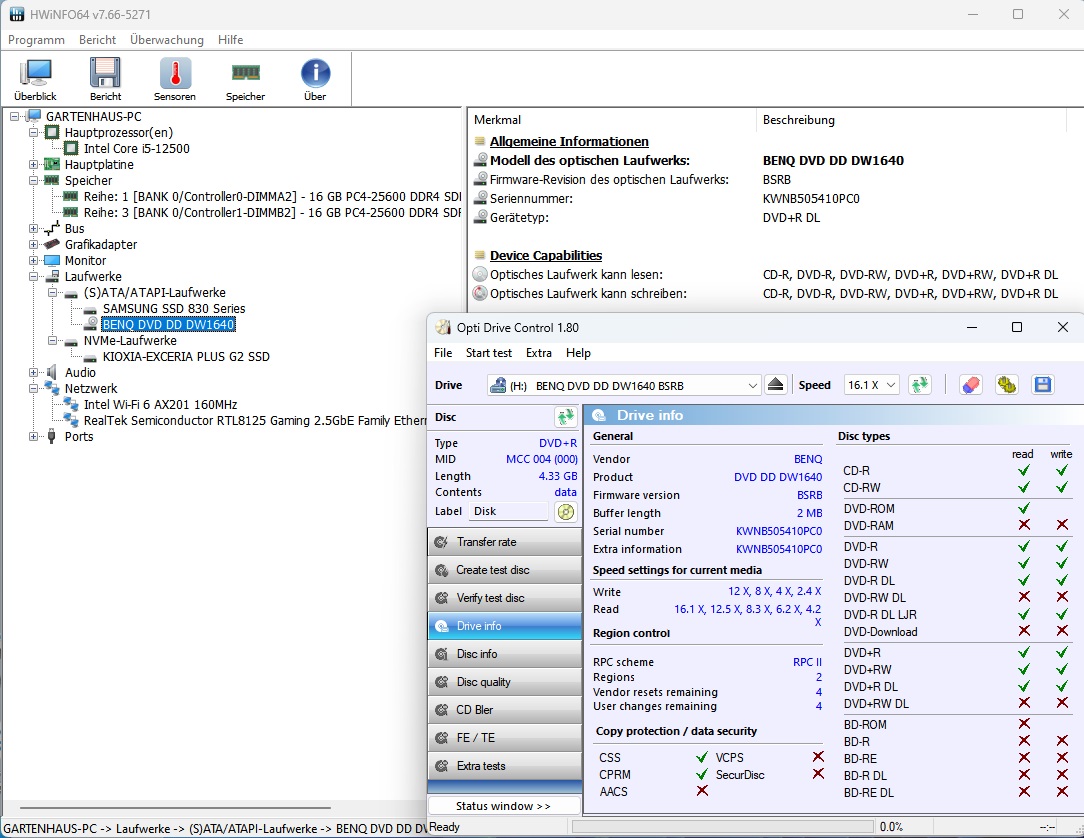Viewport: 1084px width, 838px height.
Task: Click the 0.0% progress bar
Action: point(722,826)
